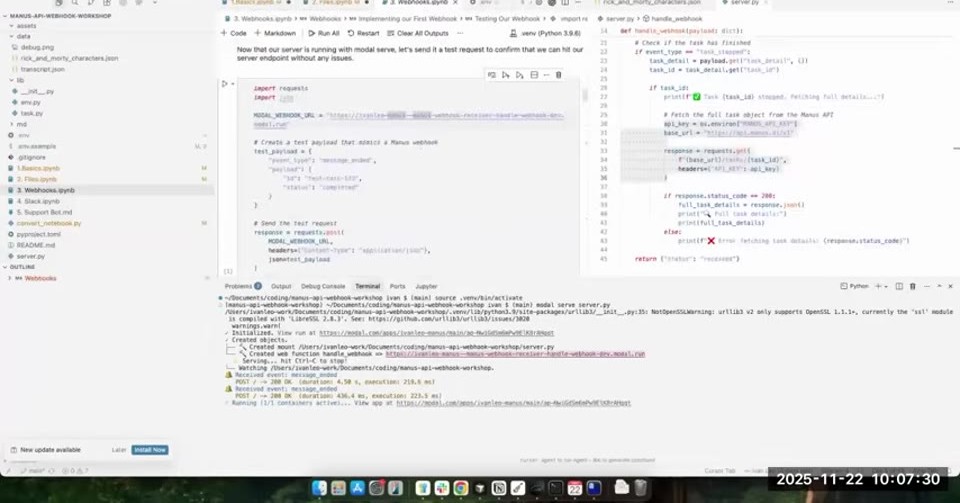Open 4. Slack.ipynb notebook
960x503 pixels.
pyautogui.click(x=39, y=201)
